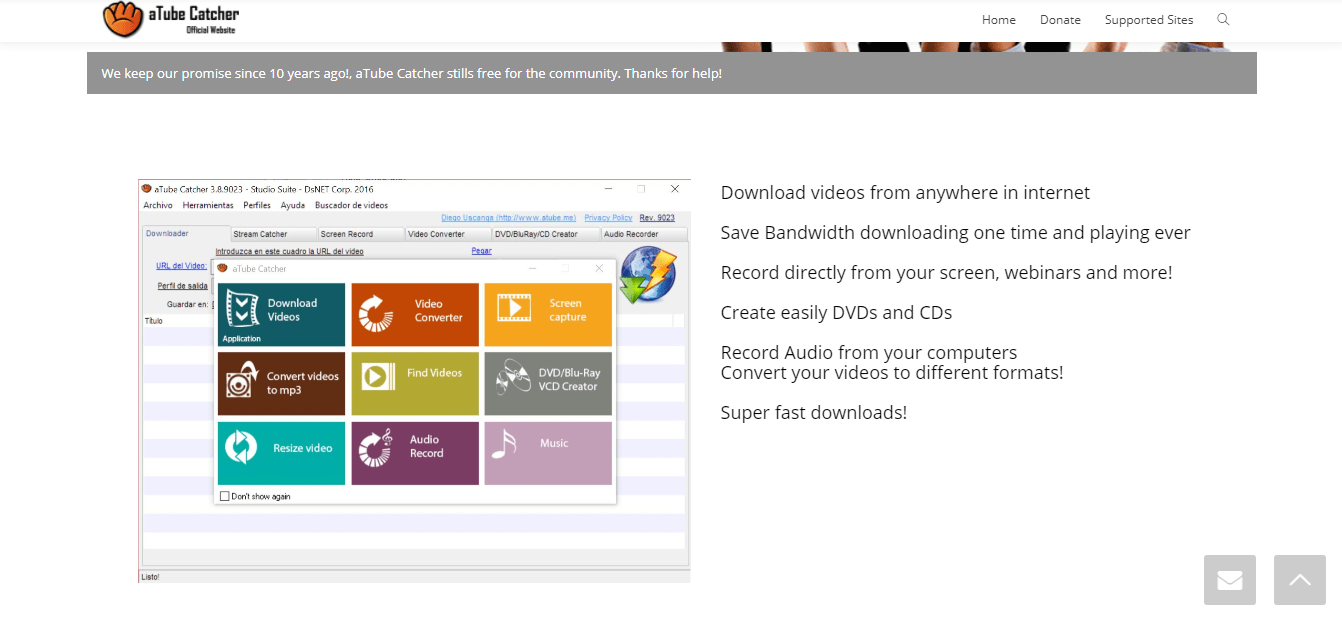Viewport: 1342px width, 634px height.
Task: Click the Diego Uscanga website link
Action: pos(508,218)
